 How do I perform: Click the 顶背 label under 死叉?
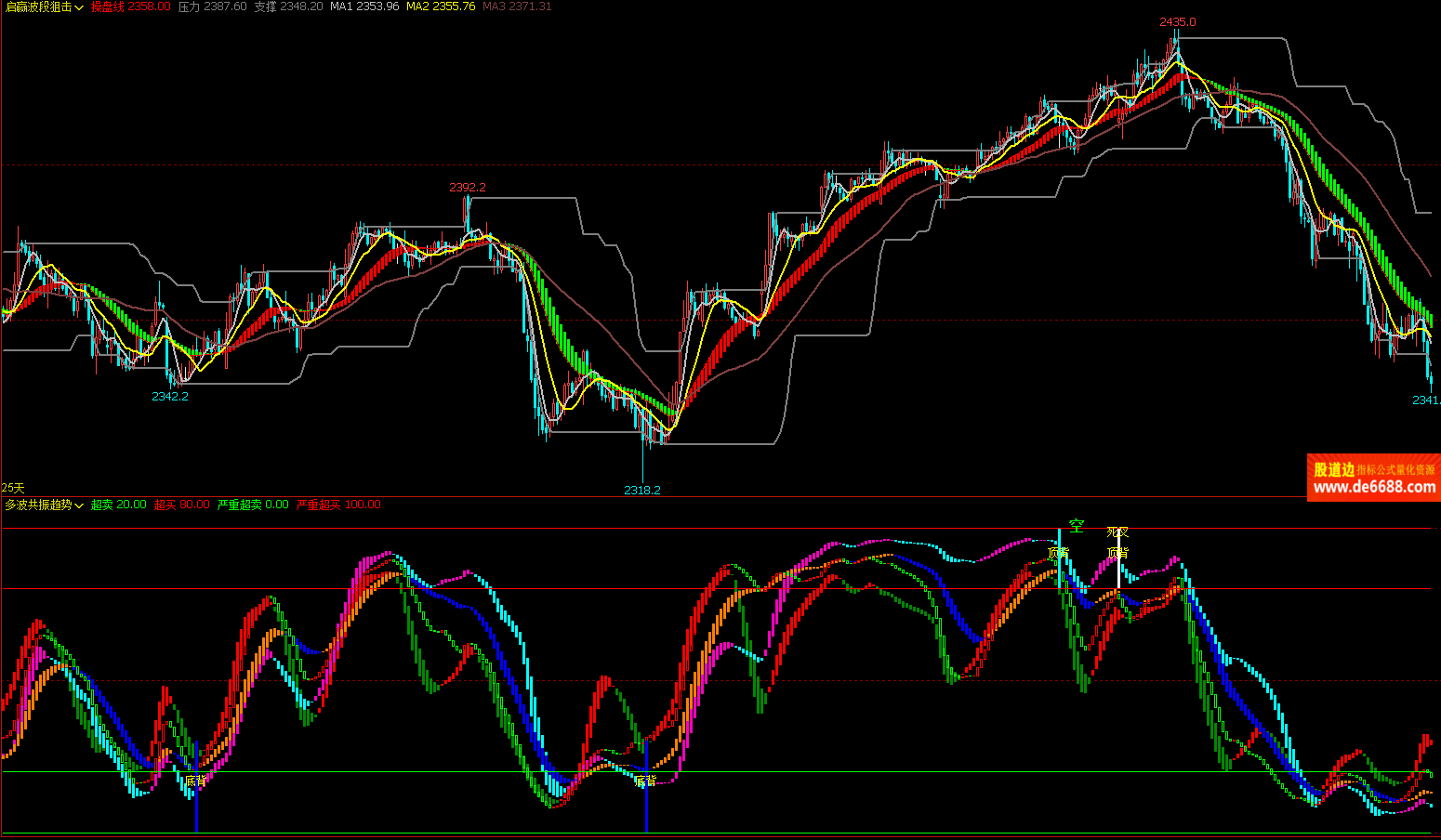tap(1117, 553)
